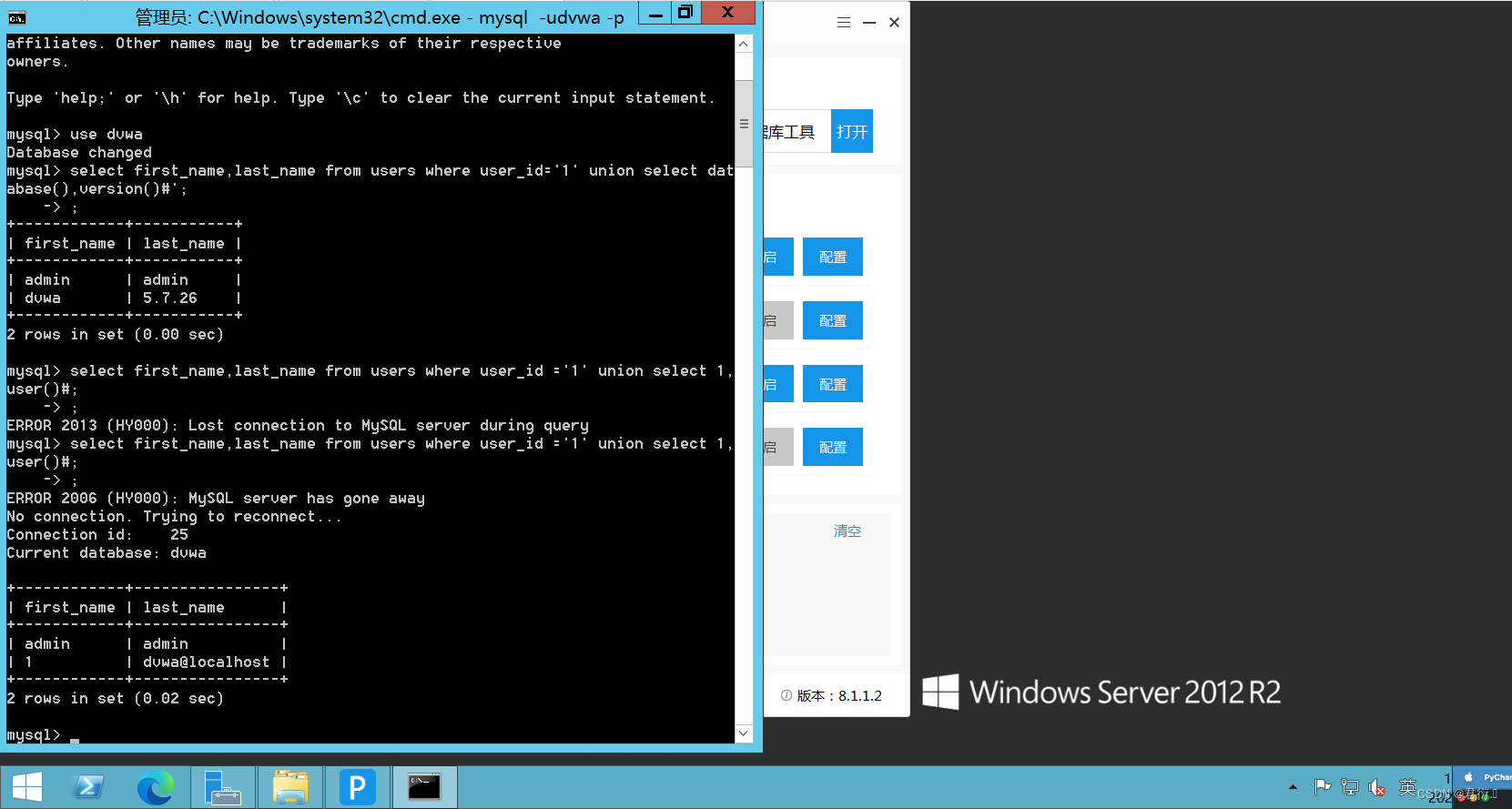Image resolution: width=1512 pixels, height=809 pixels.
Task: Click the muted speaker tray icon
Action: 1377,787
